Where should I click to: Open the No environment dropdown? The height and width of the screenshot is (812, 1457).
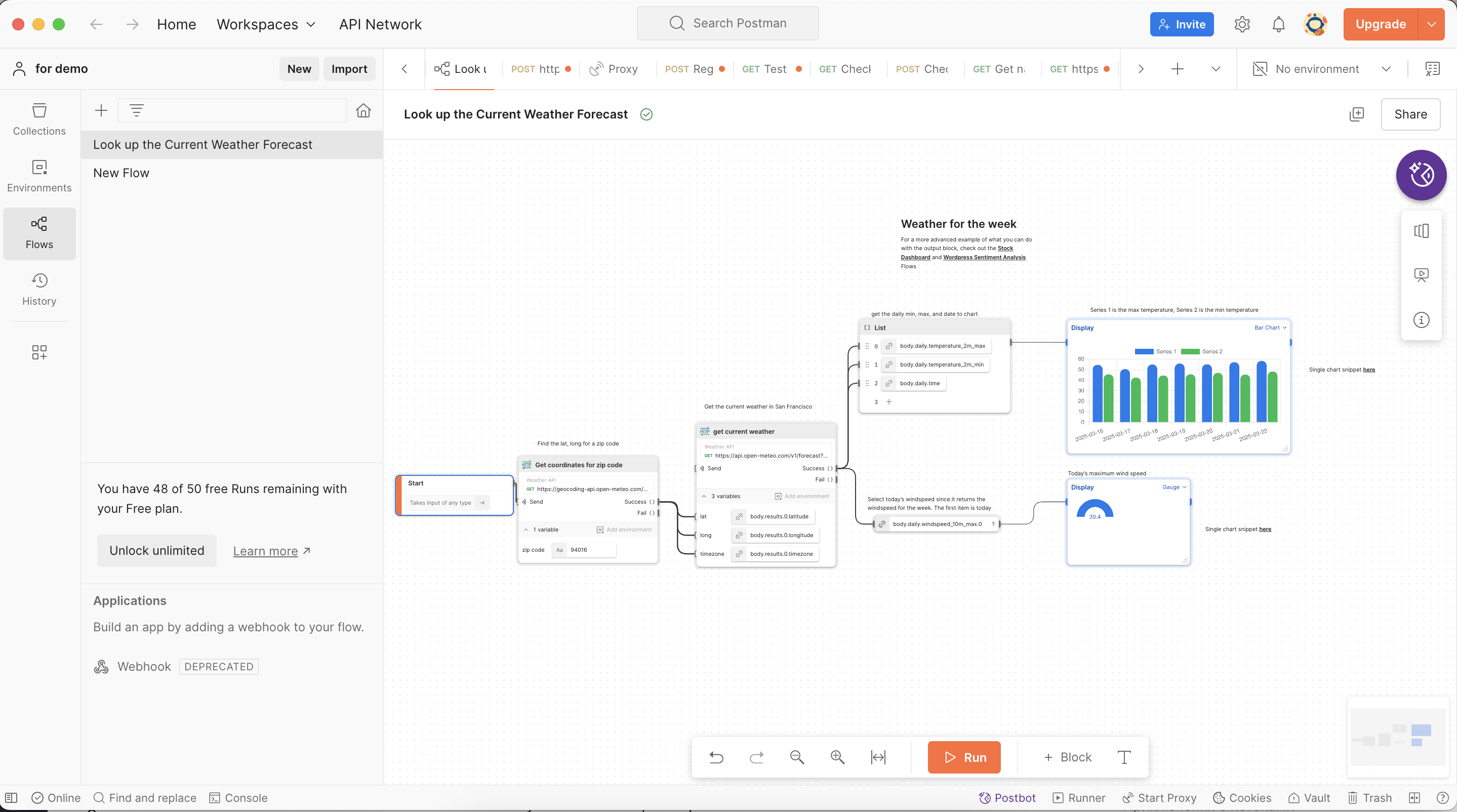point(1321,69)
